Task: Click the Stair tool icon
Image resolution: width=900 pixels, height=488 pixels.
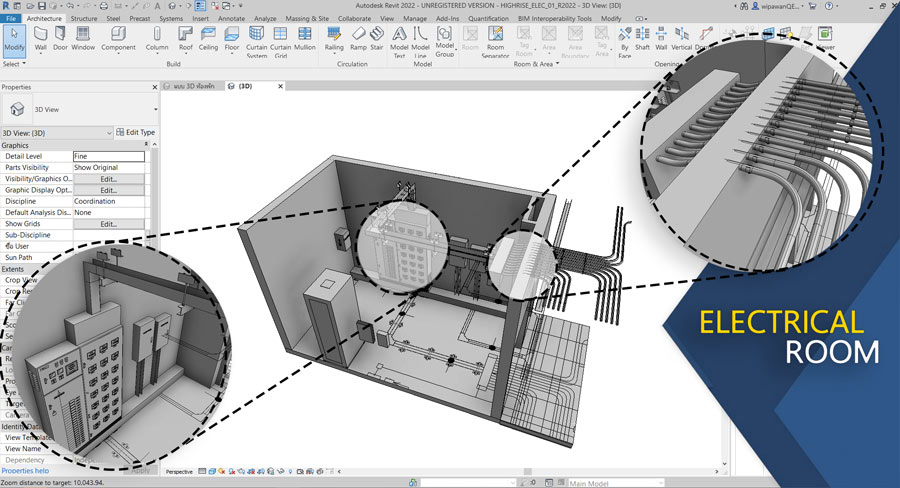Action: 377,38
